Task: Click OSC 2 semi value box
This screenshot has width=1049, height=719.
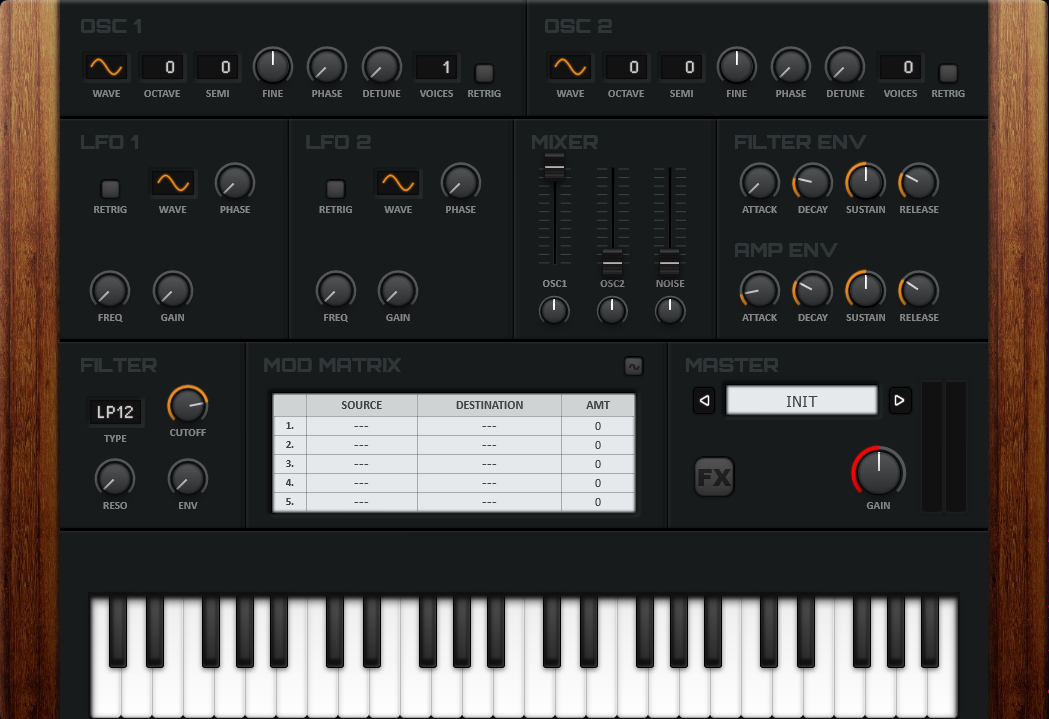Action: tap(682, 67)
